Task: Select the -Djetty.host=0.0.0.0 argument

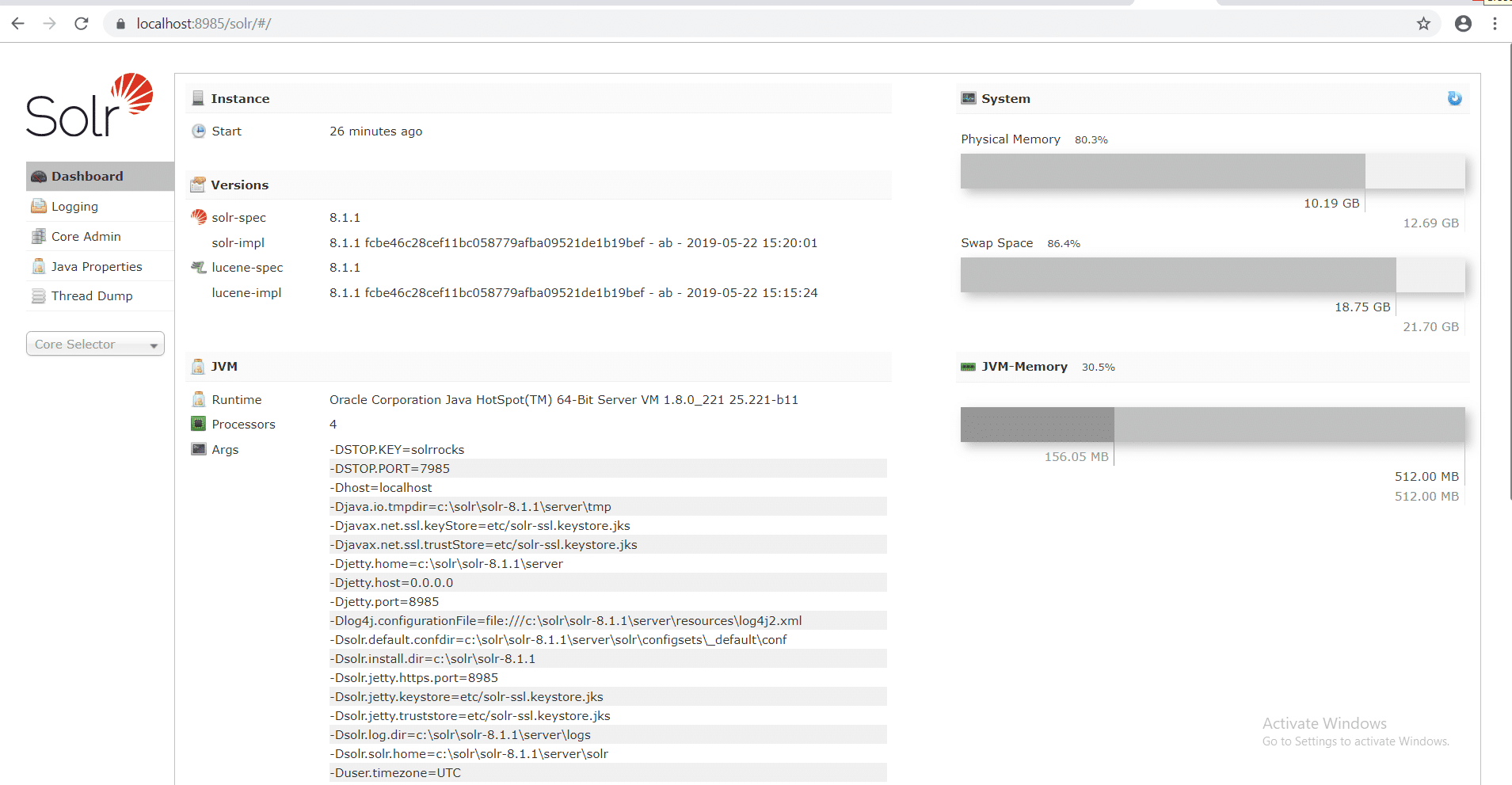Action: coord(391,583)
